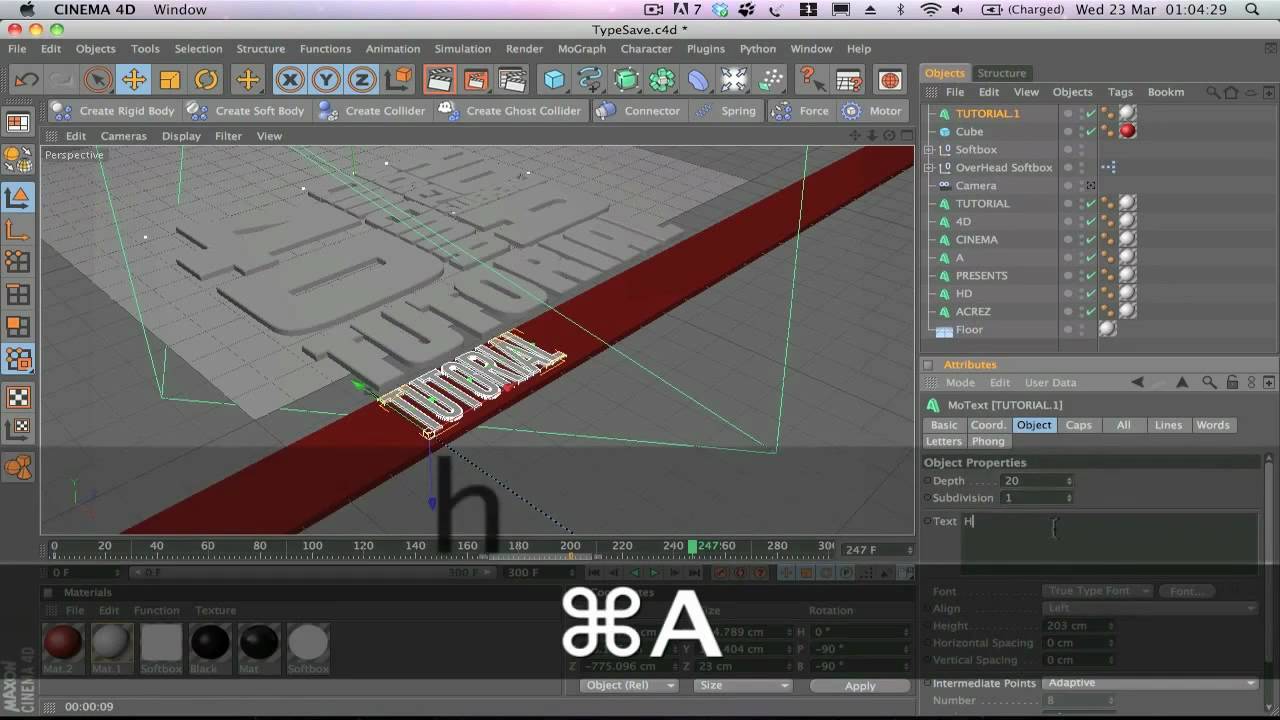Select the PRESENTS MoText object

pyautogui.click(x=981, y=275)
